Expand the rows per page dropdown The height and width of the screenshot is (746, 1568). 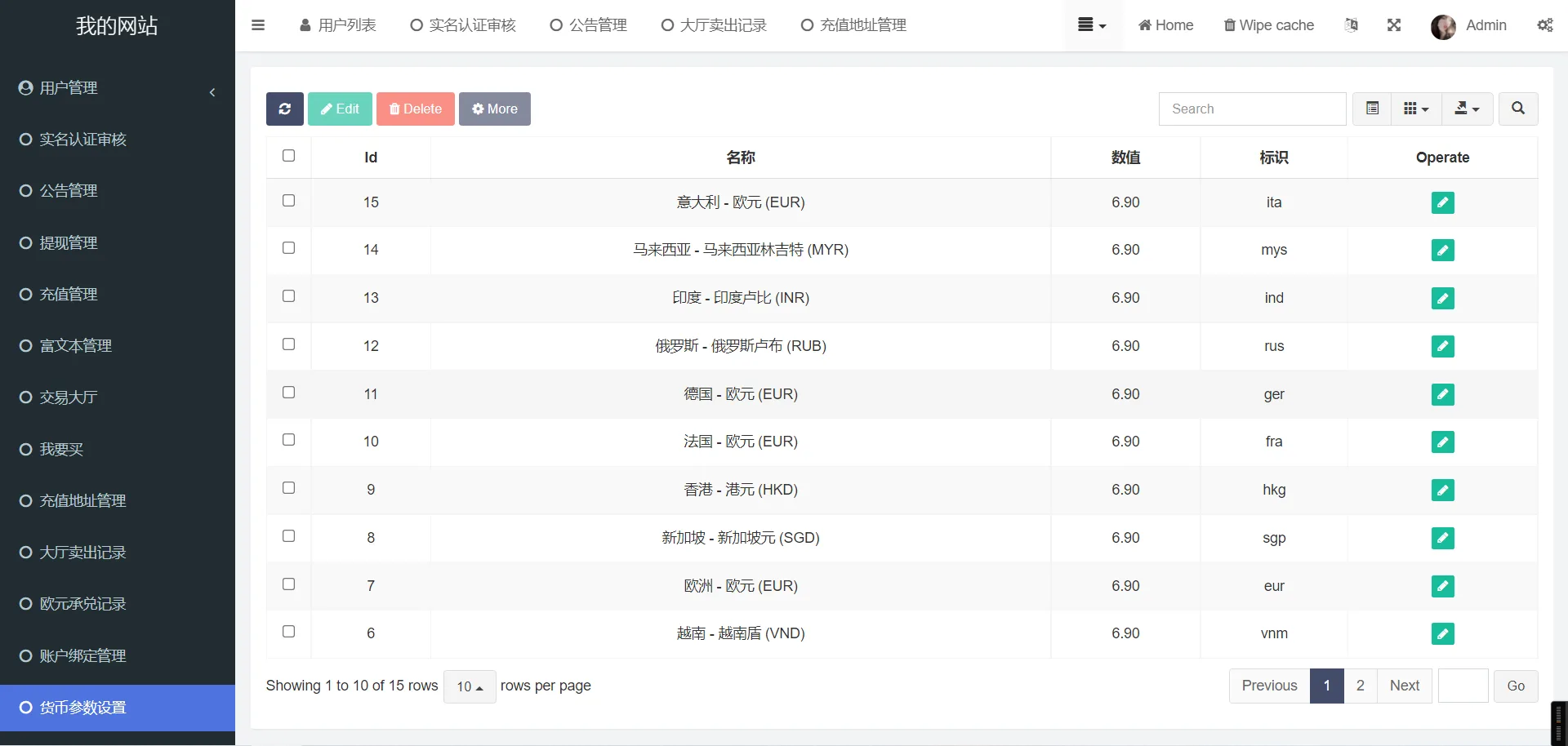[x=470, y=686]
